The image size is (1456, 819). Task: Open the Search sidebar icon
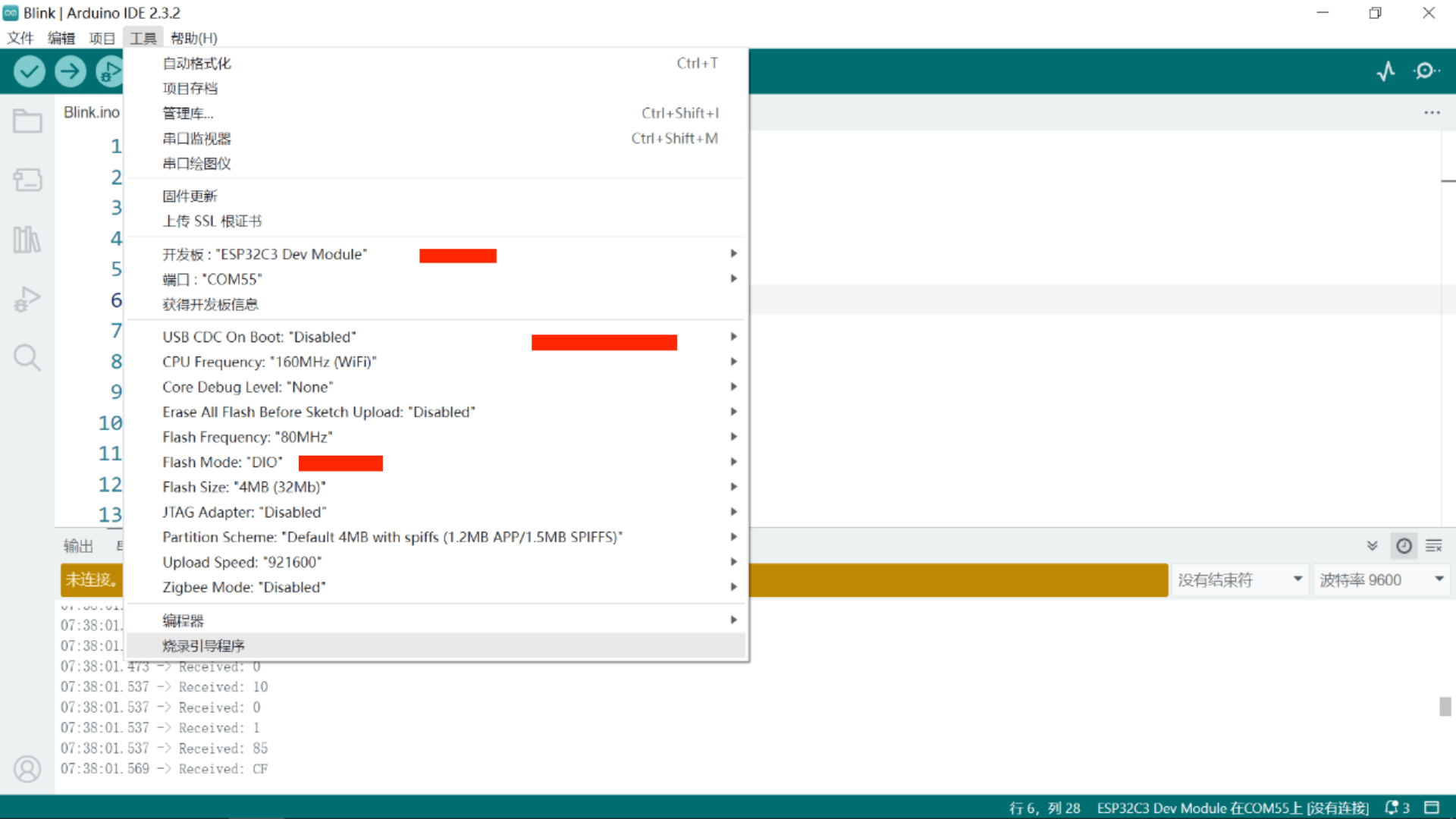27,357
